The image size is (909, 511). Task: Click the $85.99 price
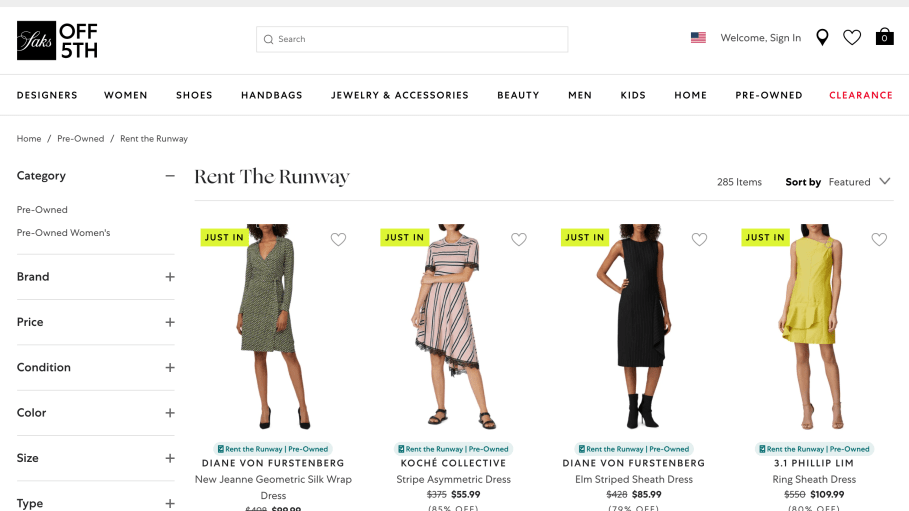pos(646,495)
